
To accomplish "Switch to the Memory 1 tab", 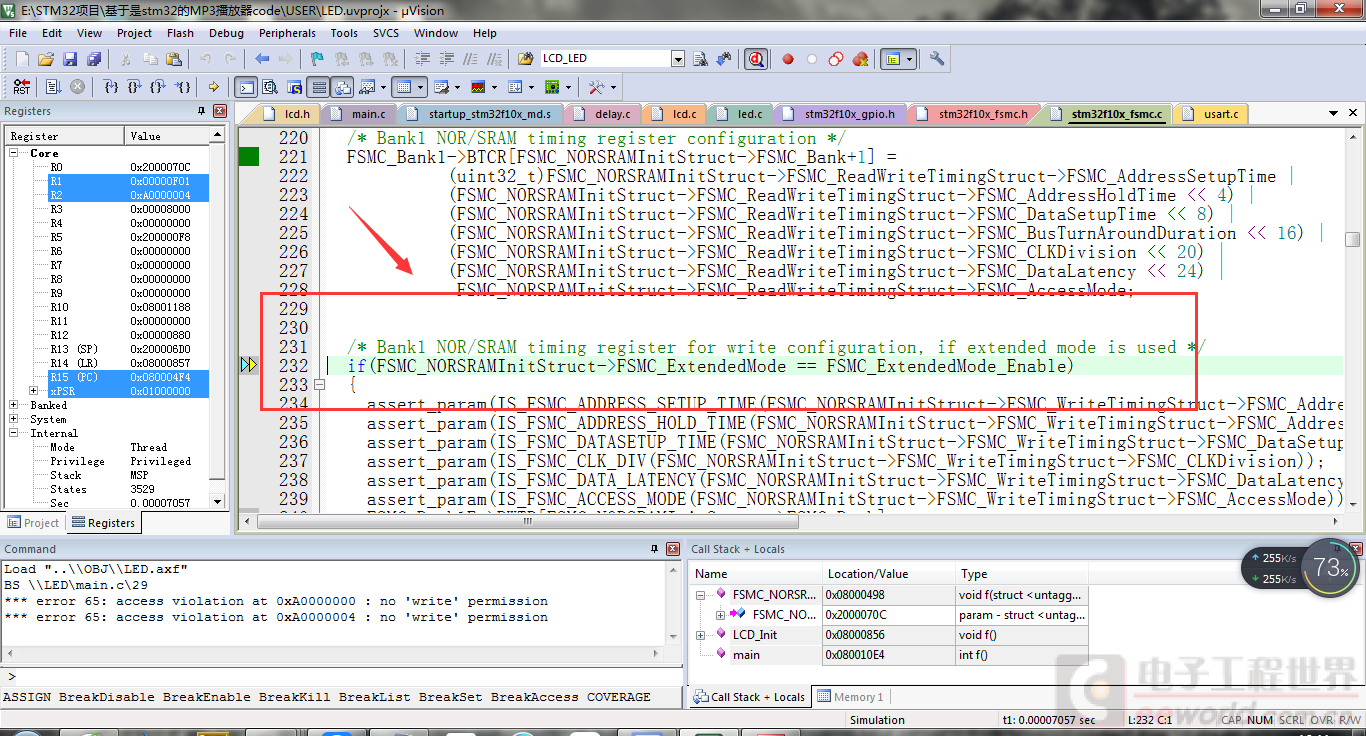I will point(849,697).
